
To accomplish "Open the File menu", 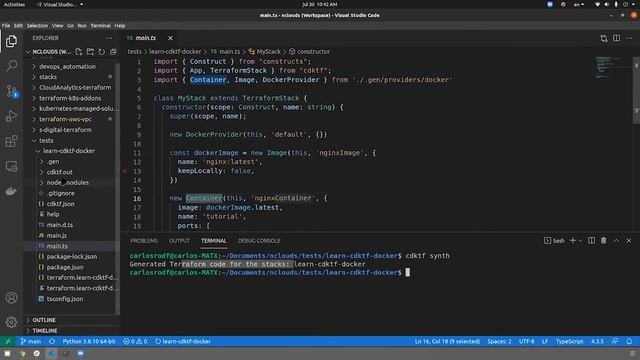I will (6, 26).
